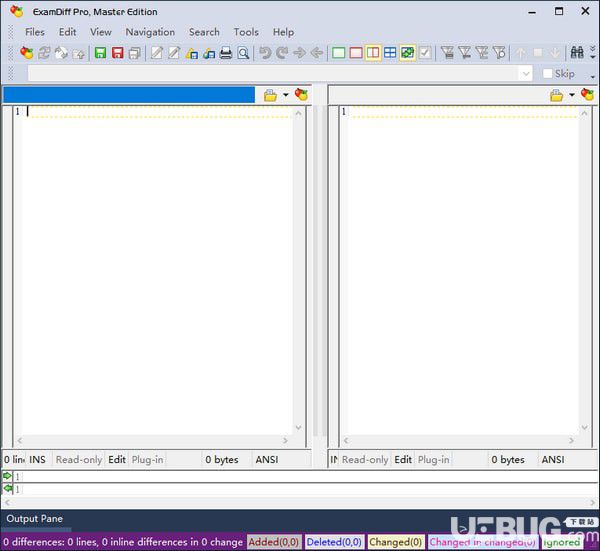Image resolution: width=600 pixels, height=551 pixels.
Task: Click the right pane file path field
Action: click(436, 95)
